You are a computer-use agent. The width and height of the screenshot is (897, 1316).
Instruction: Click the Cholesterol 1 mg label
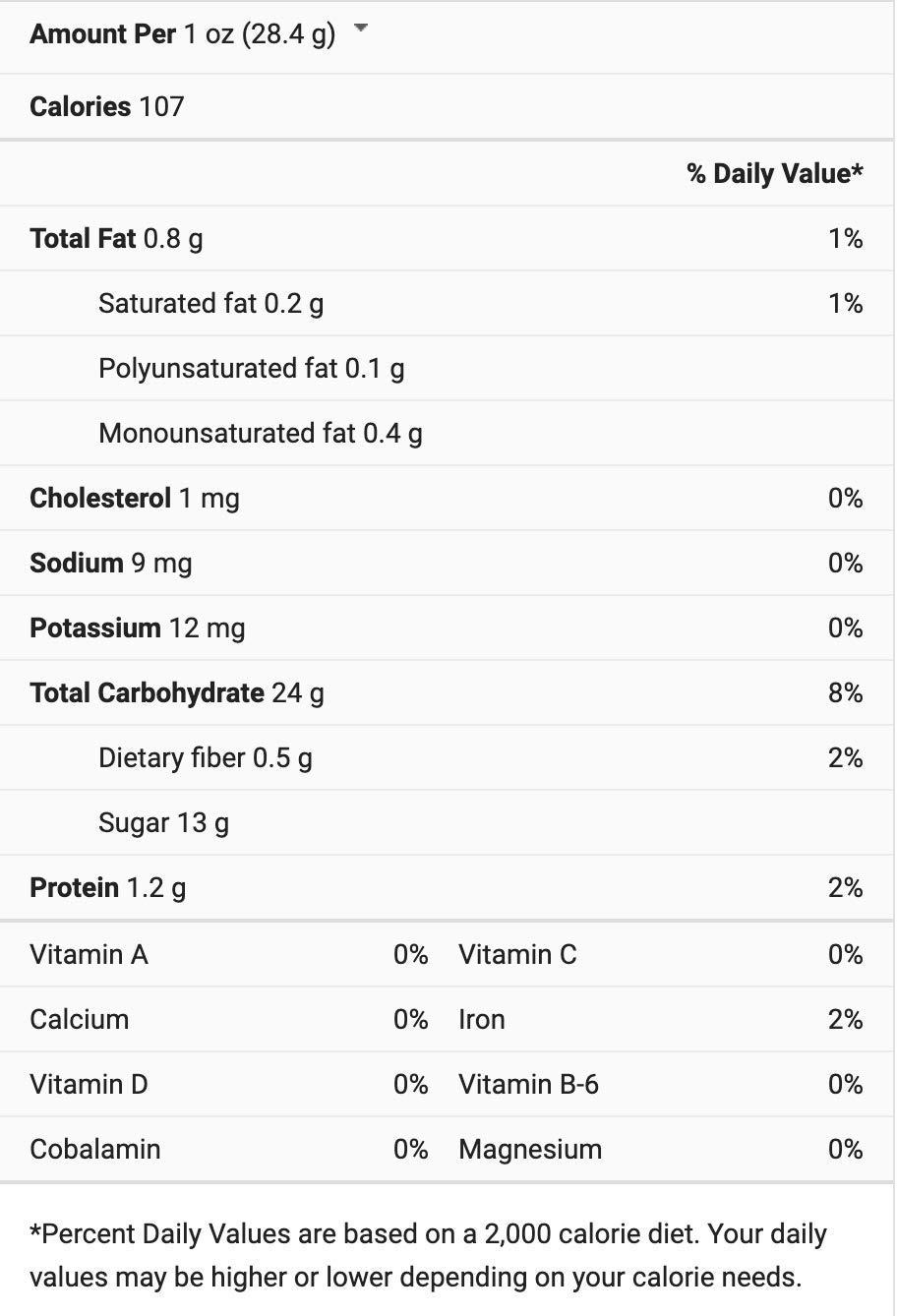[x=135, y=499]
